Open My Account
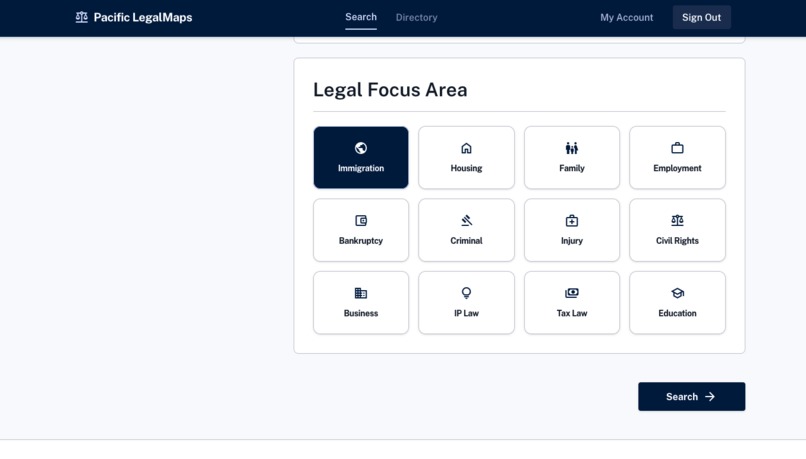806x459 pixels. (x=627, y=17)
